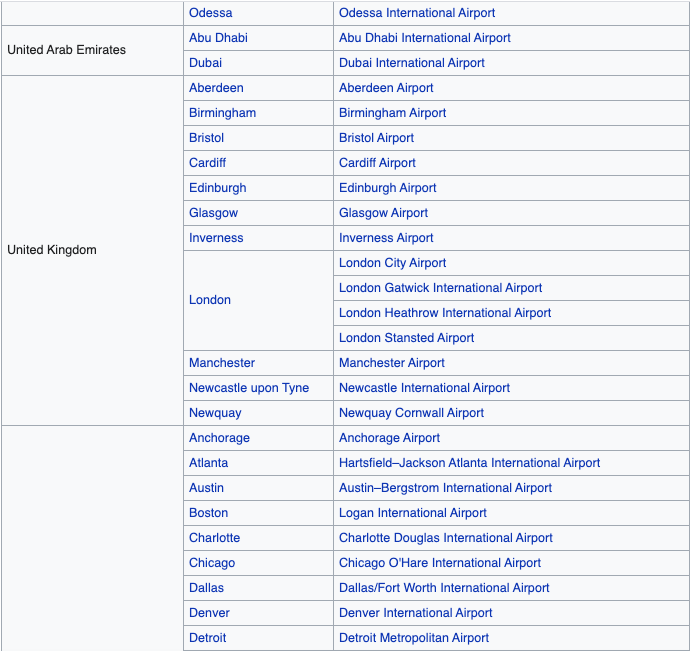Click the Glasgow city link

click(213, 213)
